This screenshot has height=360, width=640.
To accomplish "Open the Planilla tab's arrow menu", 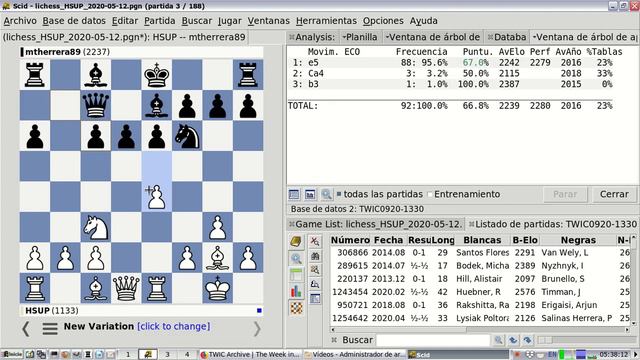I will pyautogui.click(x=344, y=37).
